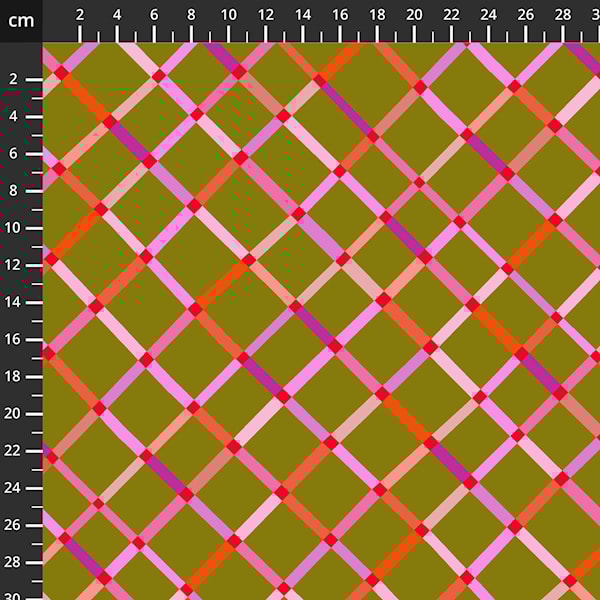Click the 24 mark on the left ruler
Screen dimensions: 600x600
pyautogui.click(x=16, y=488)
